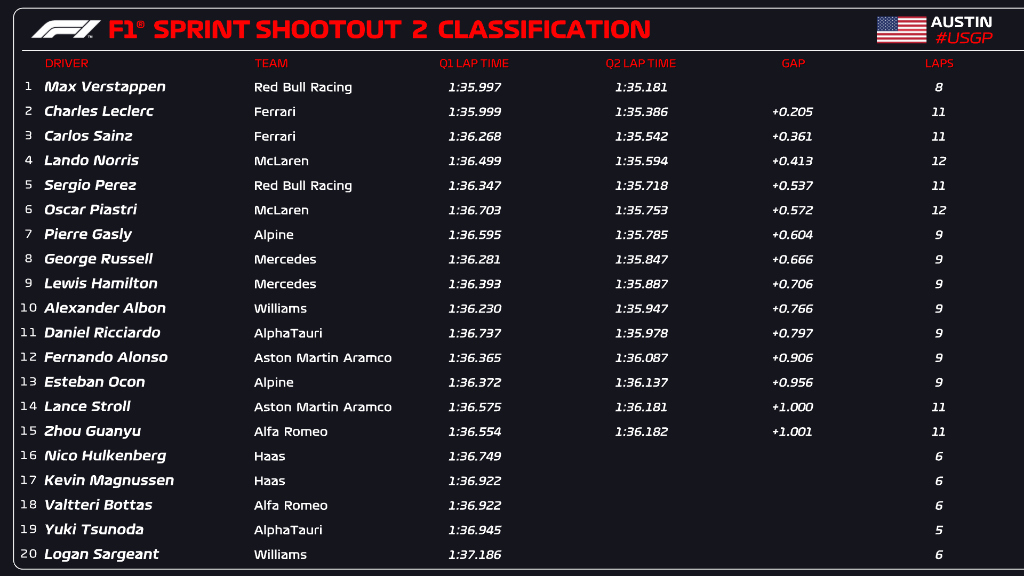This screenshot has height=576, width=1024.
Task: Sort by the DRIVER column header
Action: coord(66,63)
